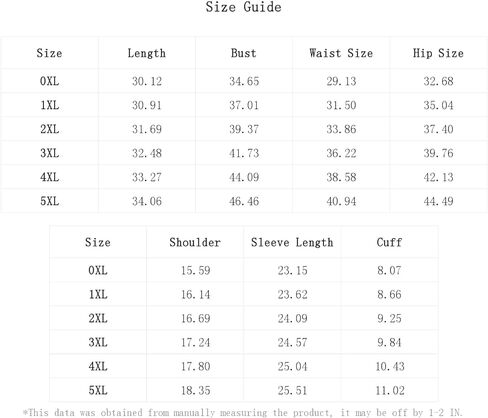
Task: Click the Waist Size column header
Action: point(341,53)
